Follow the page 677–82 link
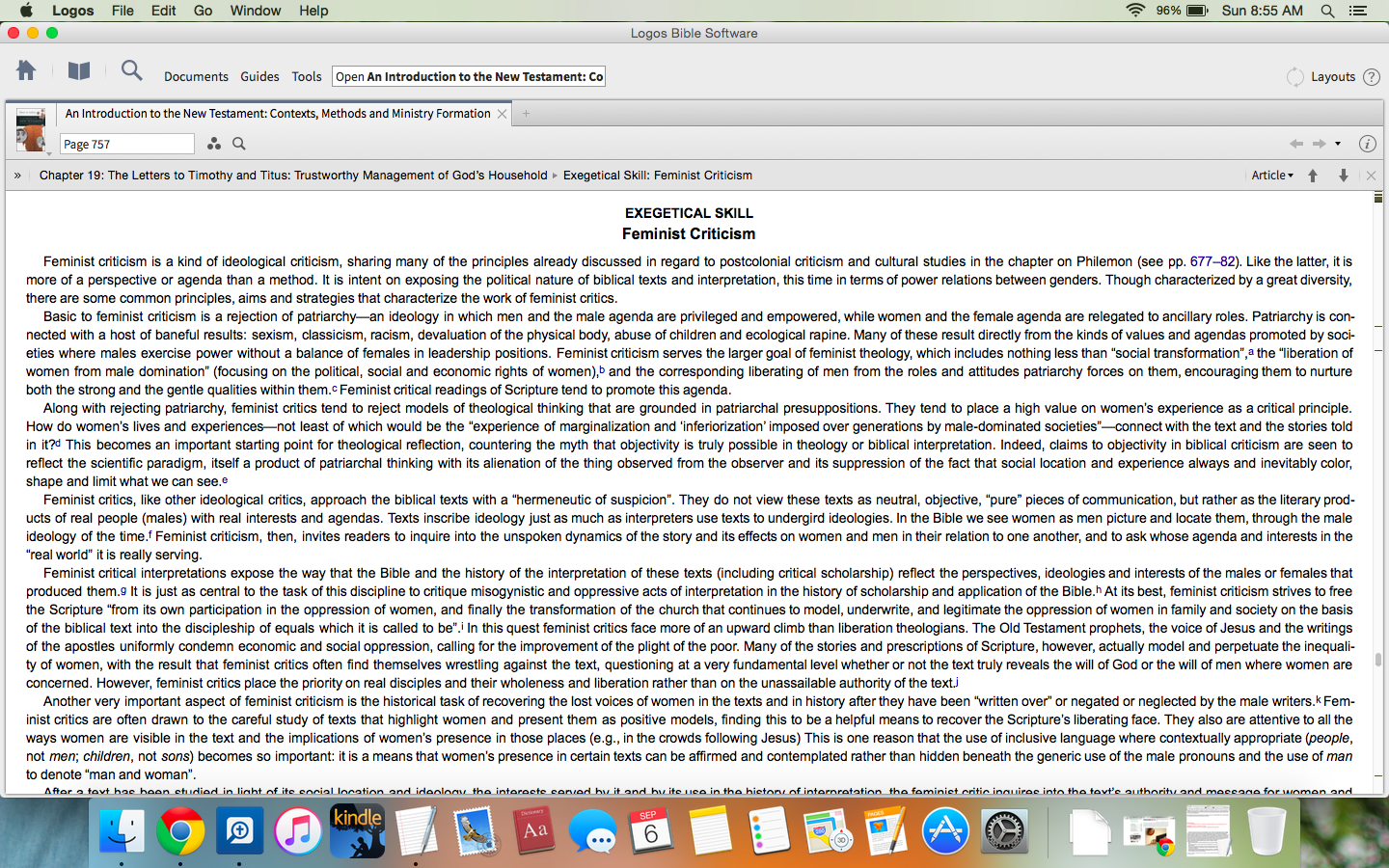Screen dimensions: 1389x868 1212,261
